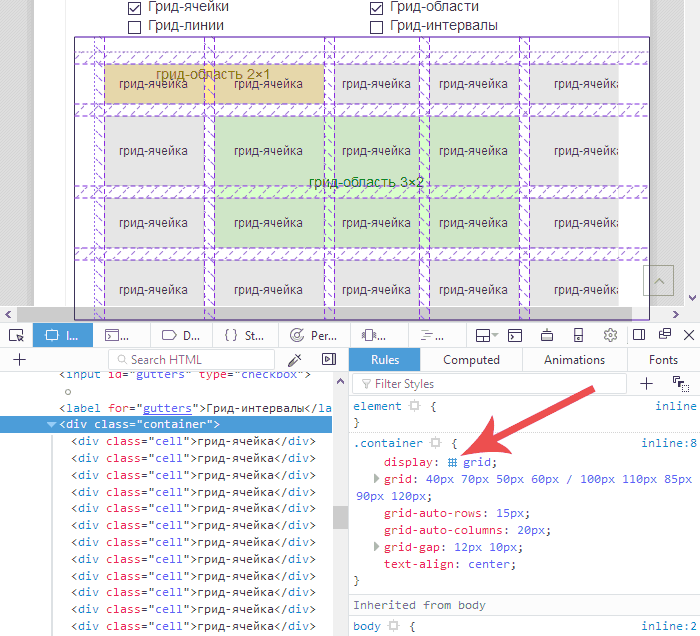The width and height of the screenshot is (700, 636).
Task: Dock devtools to side of window
Action: pos(639,335)
